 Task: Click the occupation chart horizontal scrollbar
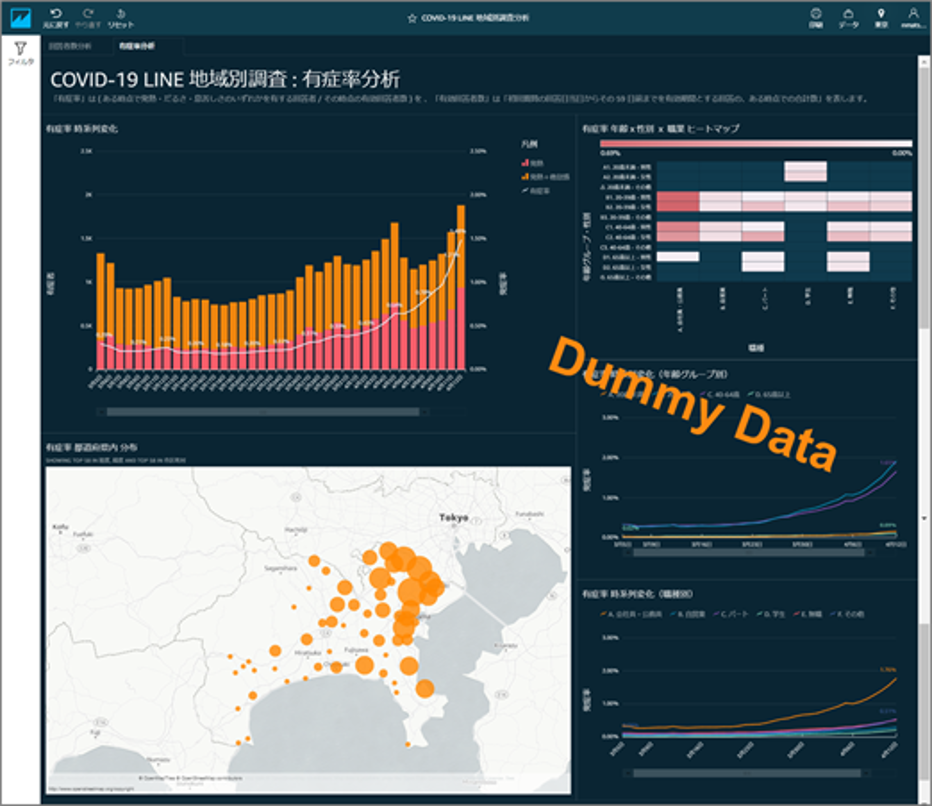[x=747, y=773]
